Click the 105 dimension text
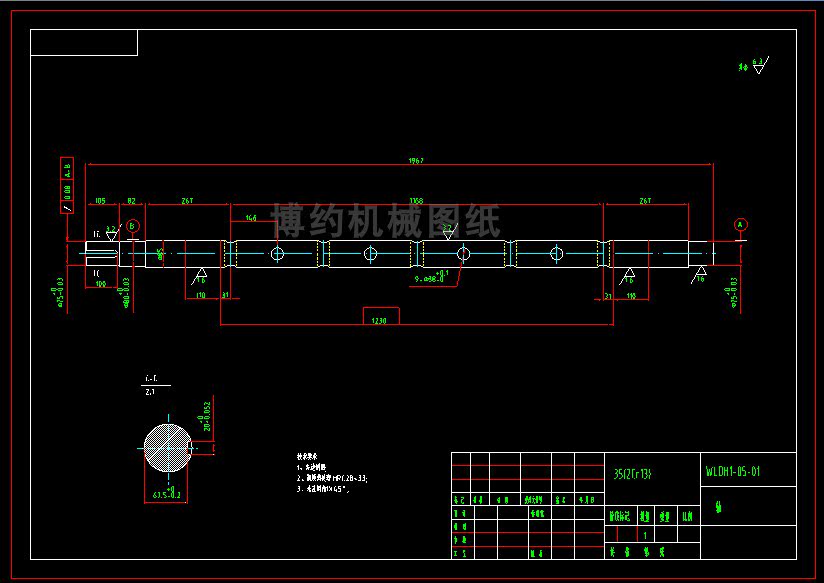The width and height of the screenshot is (824, 583). point(100,201)
